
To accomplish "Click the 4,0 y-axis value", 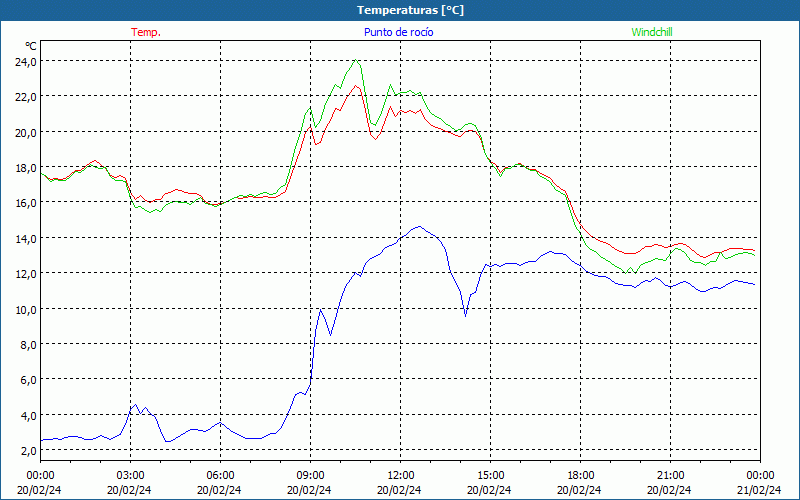I will tap(28, 415).
